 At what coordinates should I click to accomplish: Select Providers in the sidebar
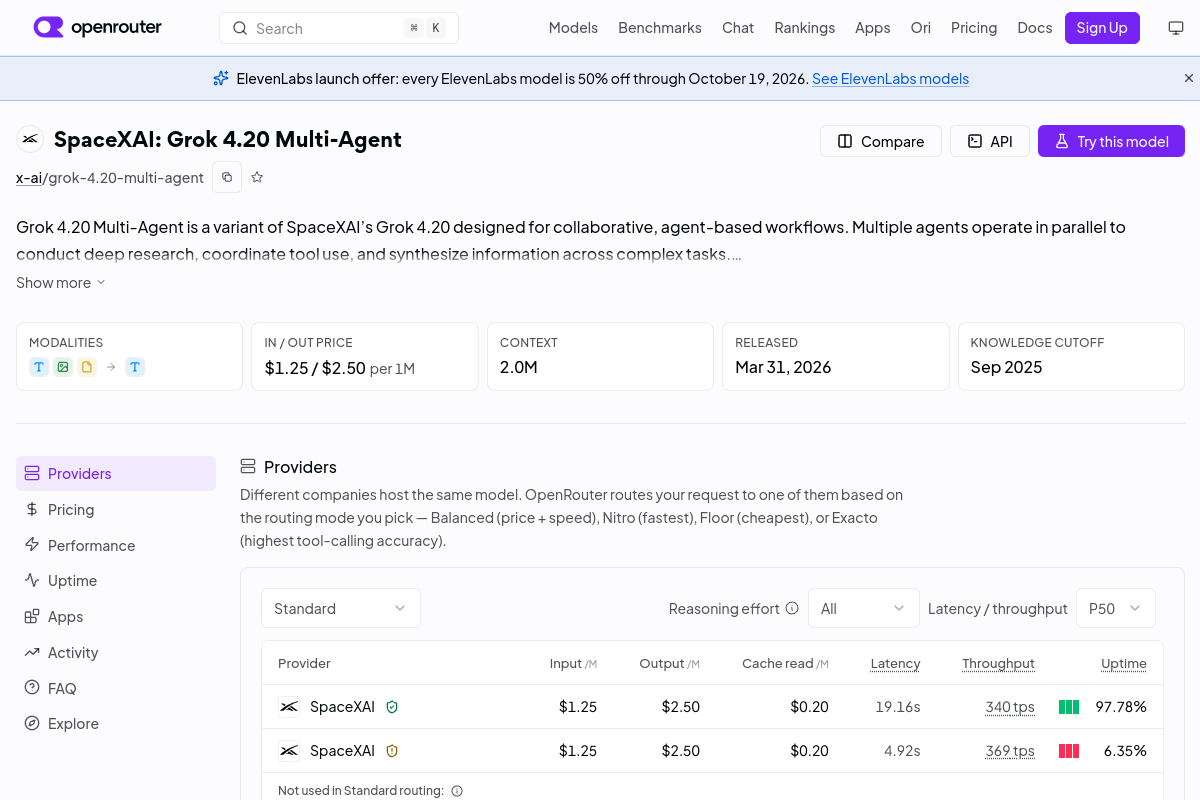click(116, 474)
